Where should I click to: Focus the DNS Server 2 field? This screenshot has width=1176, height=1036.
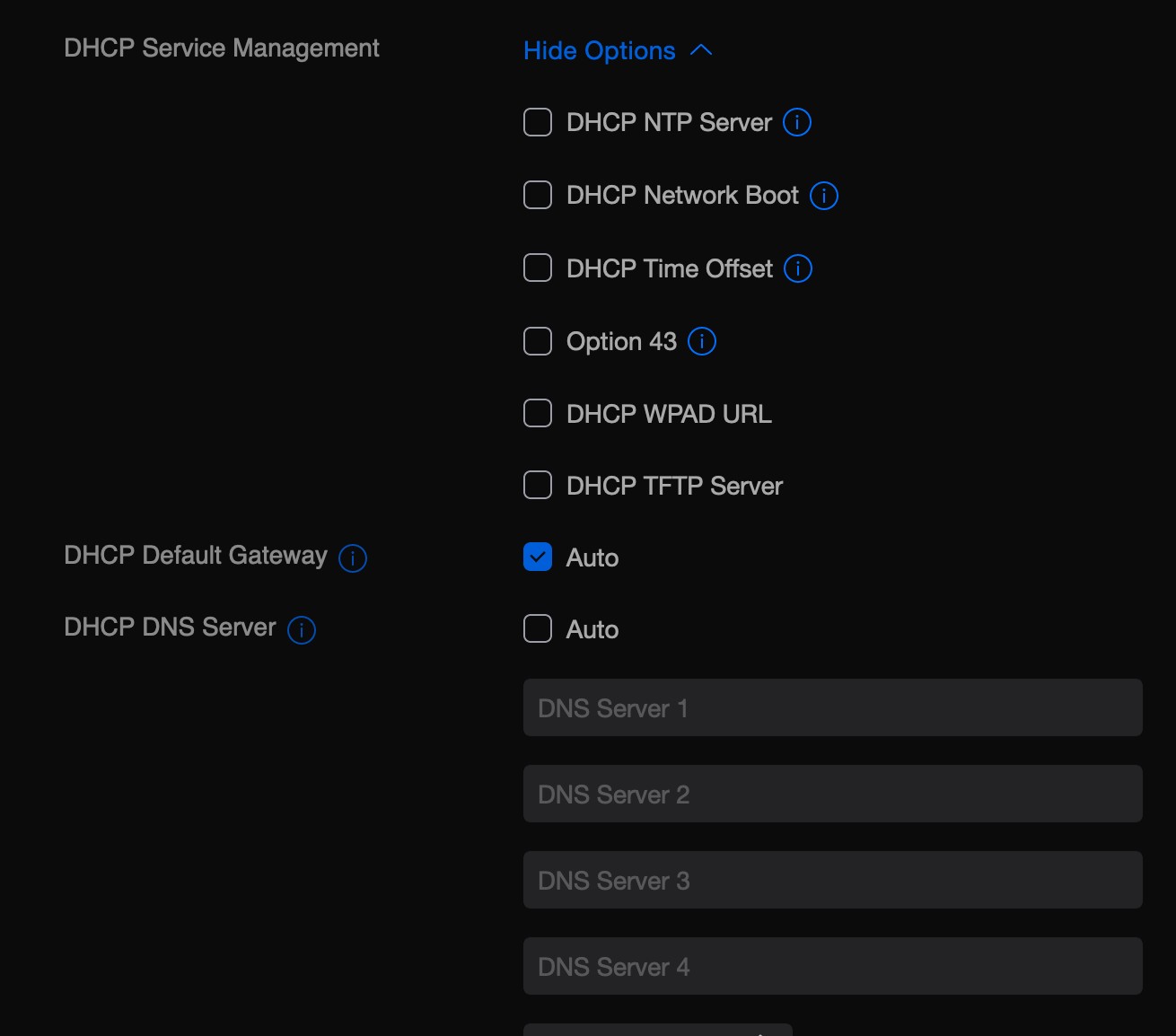coord(832,794)
